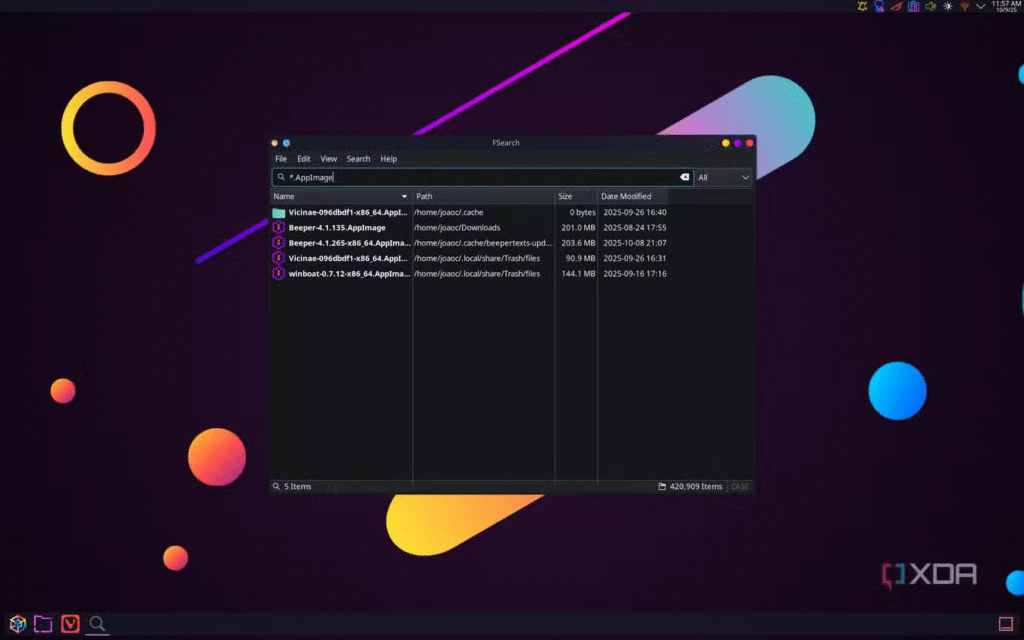Open the All filter dropdown

point(724,177)
